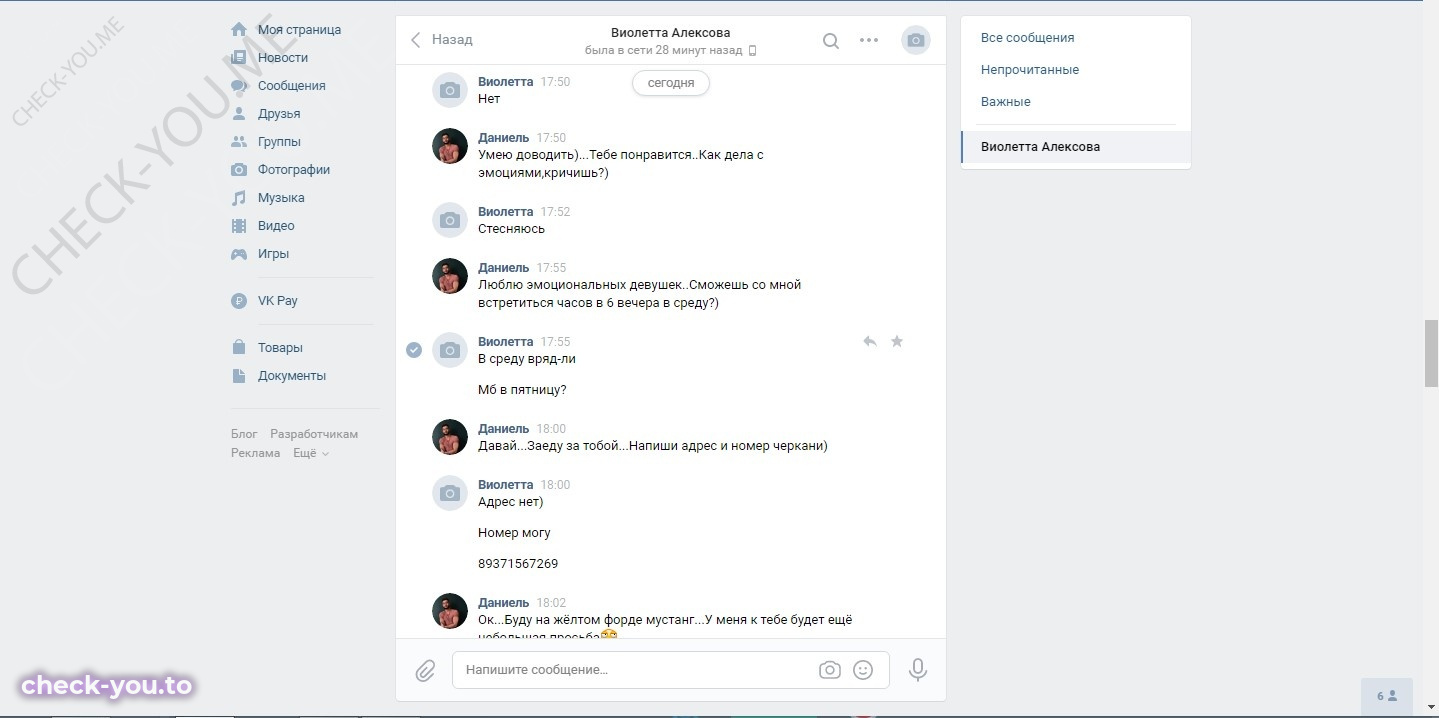Deselect the checked 'В среду вряд-ли' message
Viewport: 1439px width, 718px height.
414,350
